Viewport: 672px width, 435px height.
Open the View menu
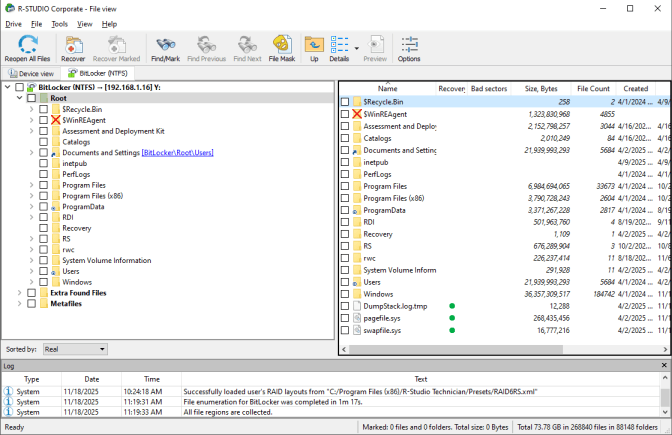point(84,24)
